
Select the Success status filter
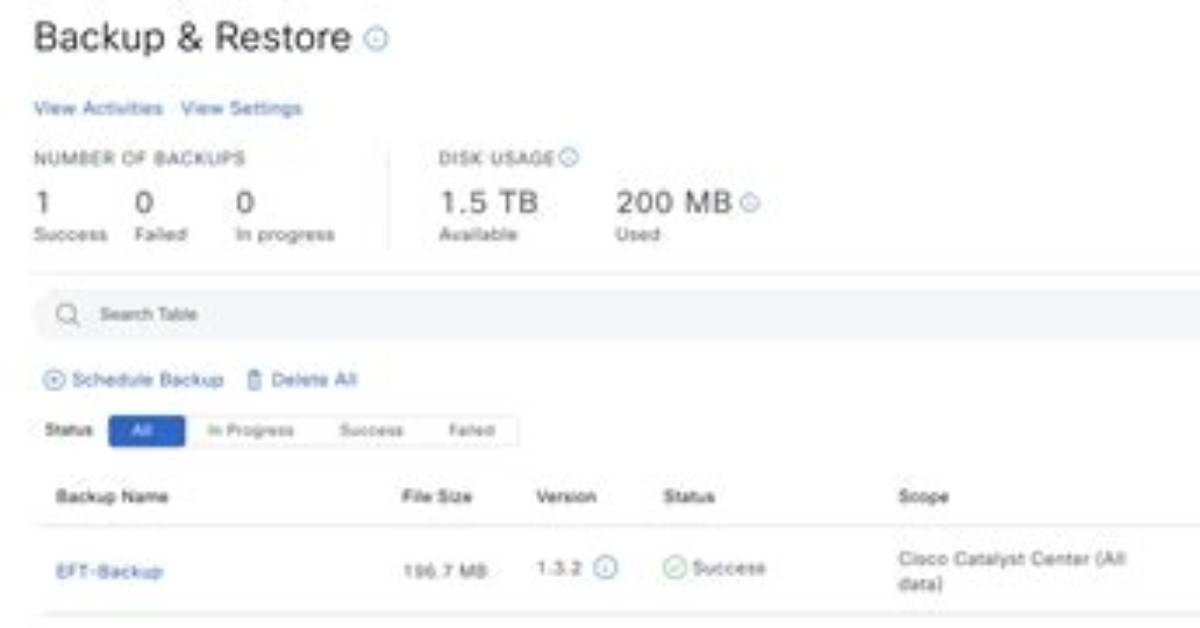[x=371, y=430]
